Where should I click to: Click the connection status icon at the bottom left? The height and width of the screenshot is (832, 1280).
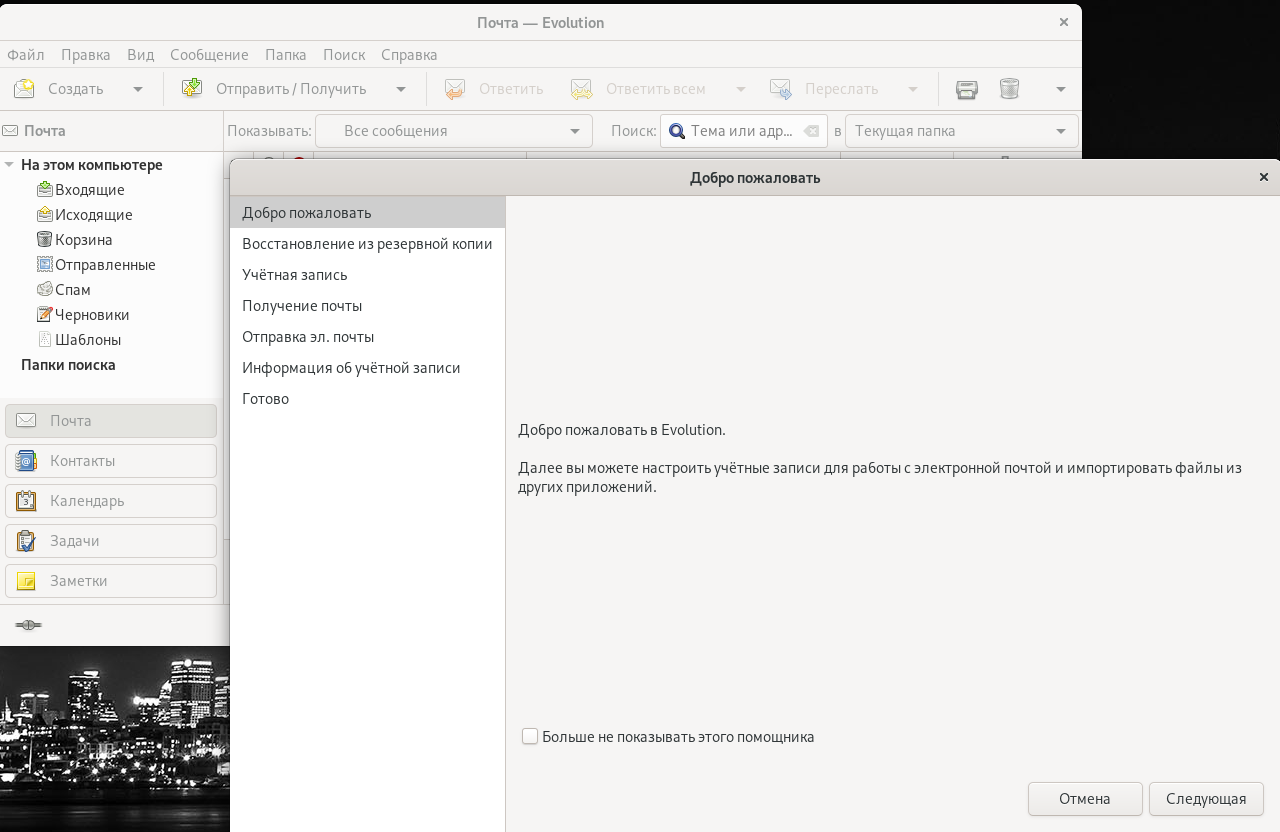[28, 625]
